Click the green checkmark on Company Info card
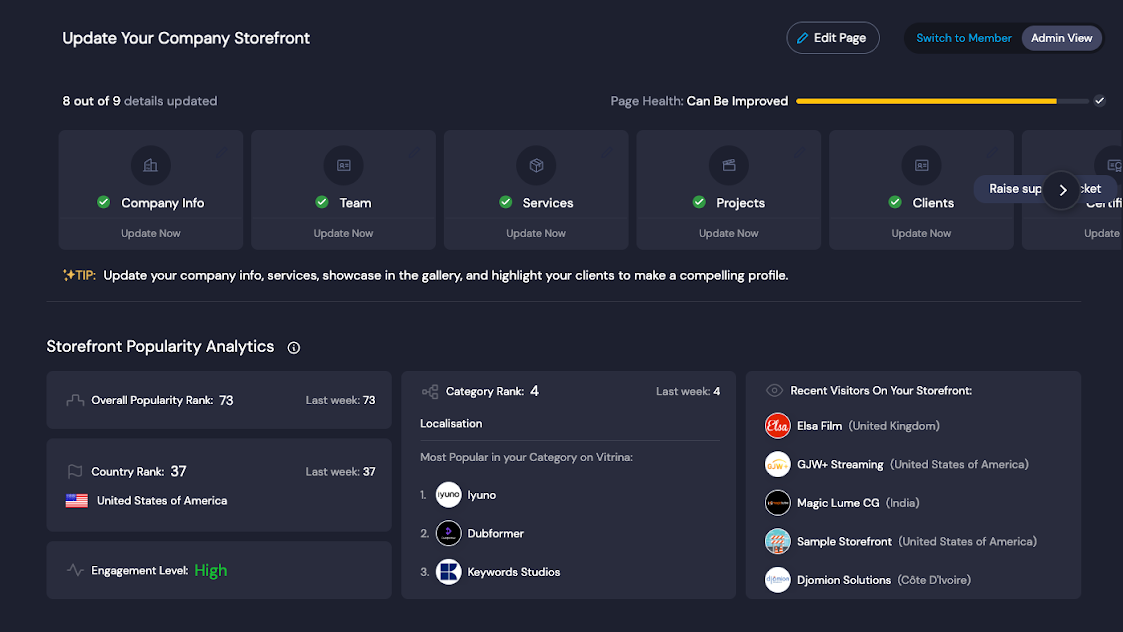This screenshot has height=632, width=1123. (x=103, y=202)
